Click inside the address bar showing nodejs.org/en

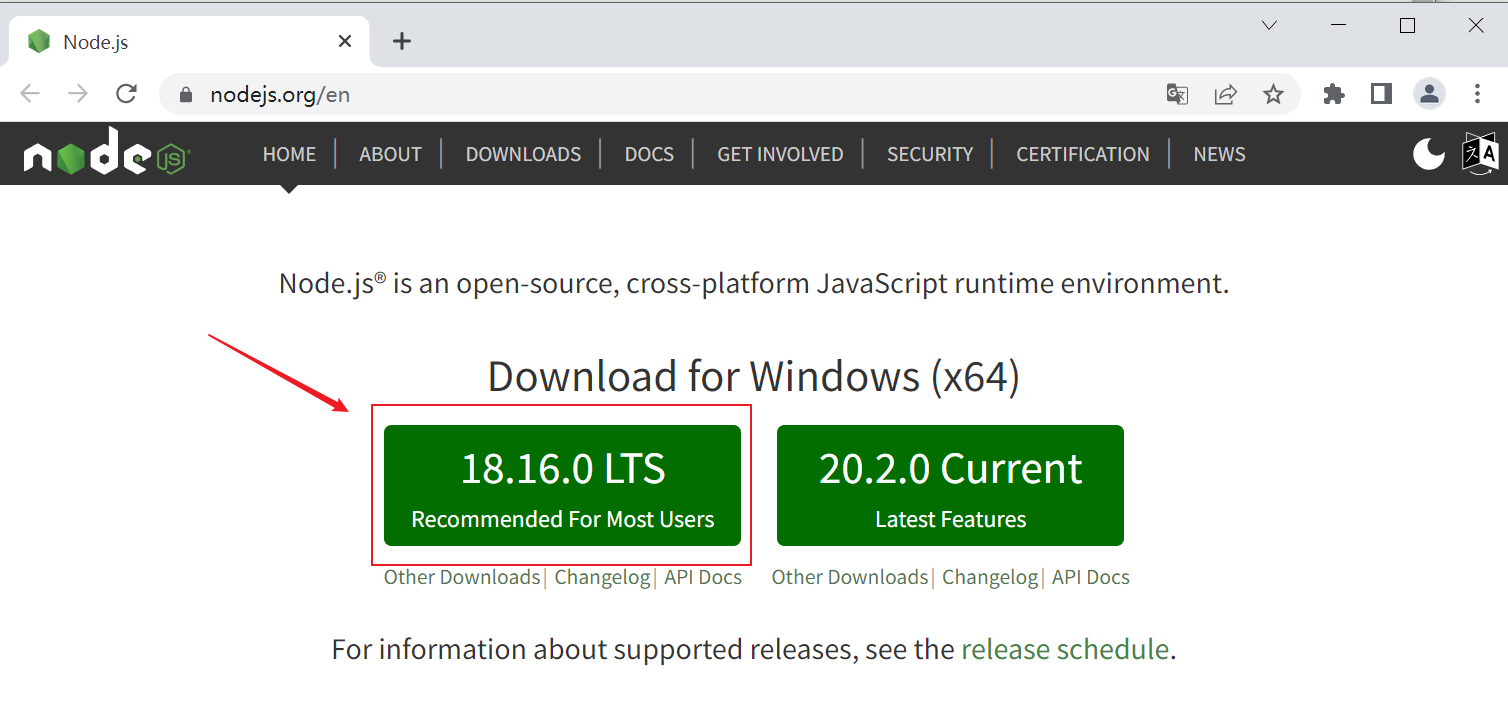280,94
